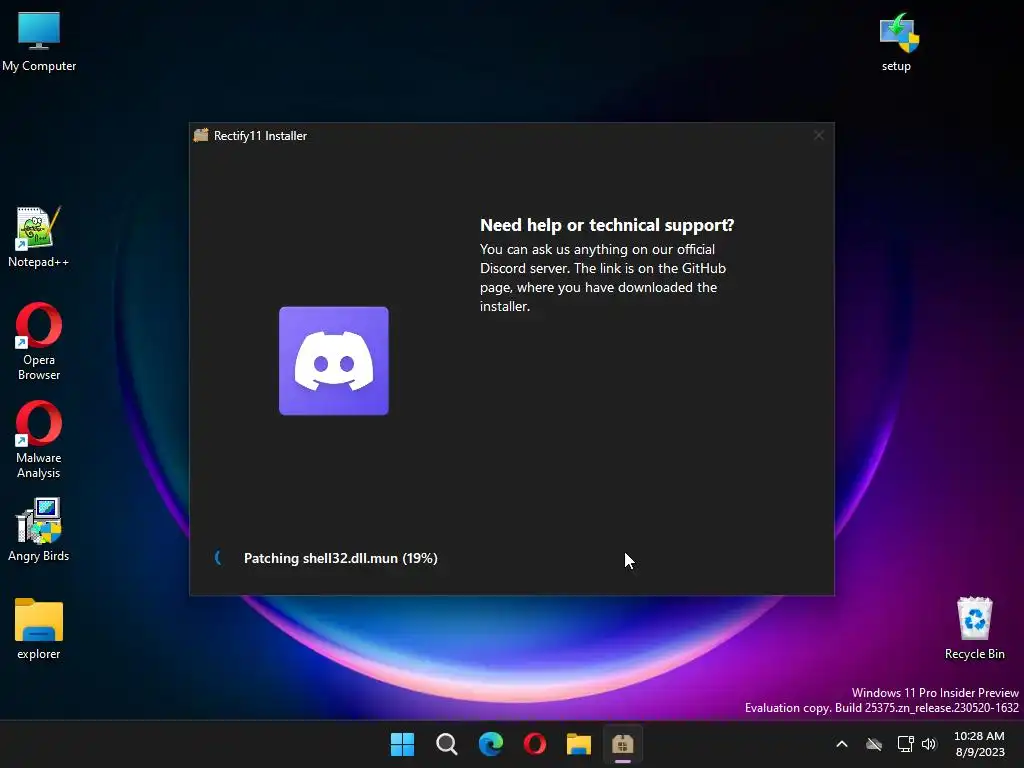Click the Discord server help paragraph
The width and height of the screenshot is (1024, 768).
point(603,278)
